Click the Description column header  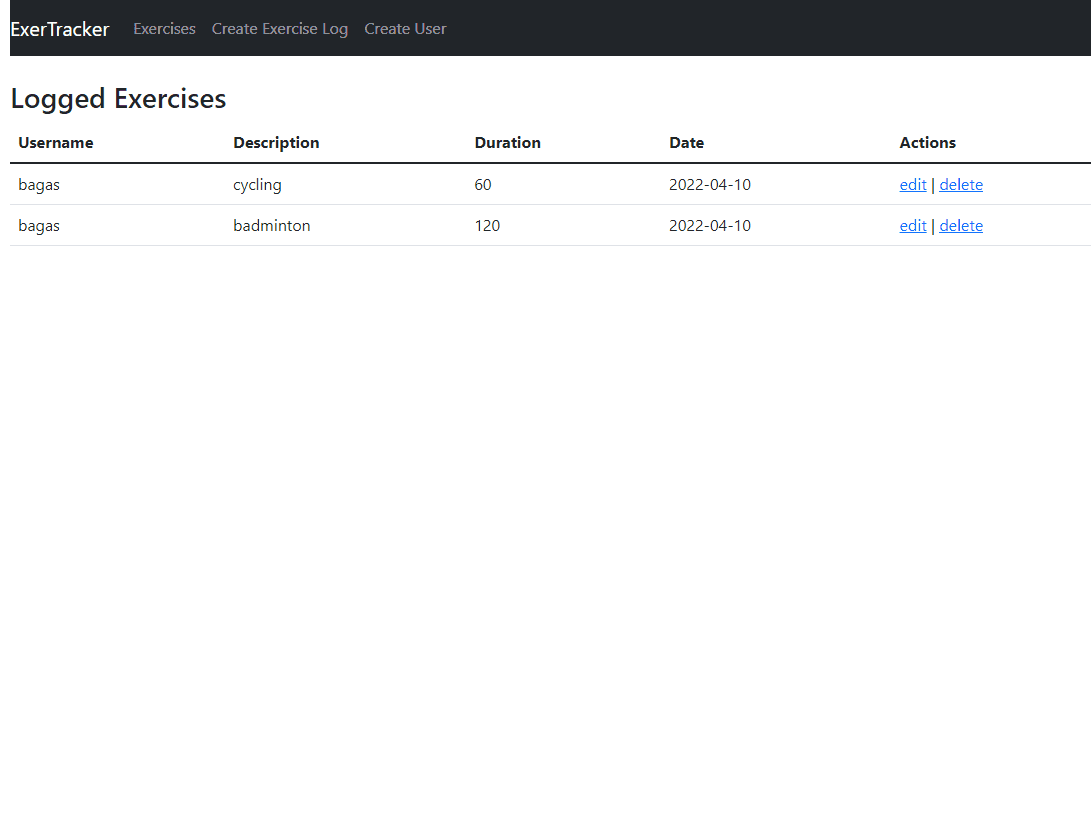coord(276,143)
